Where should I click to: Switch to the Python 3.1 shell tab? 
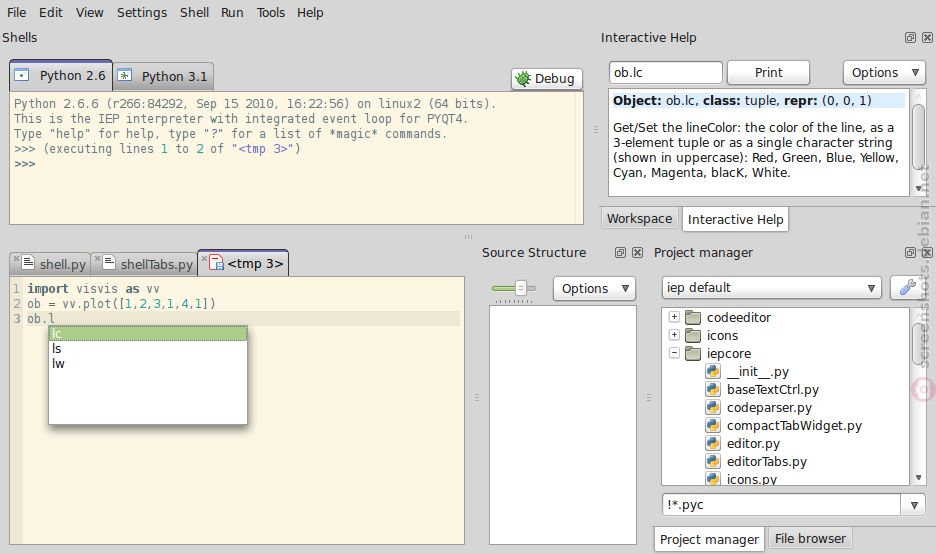tap(163, 76)
